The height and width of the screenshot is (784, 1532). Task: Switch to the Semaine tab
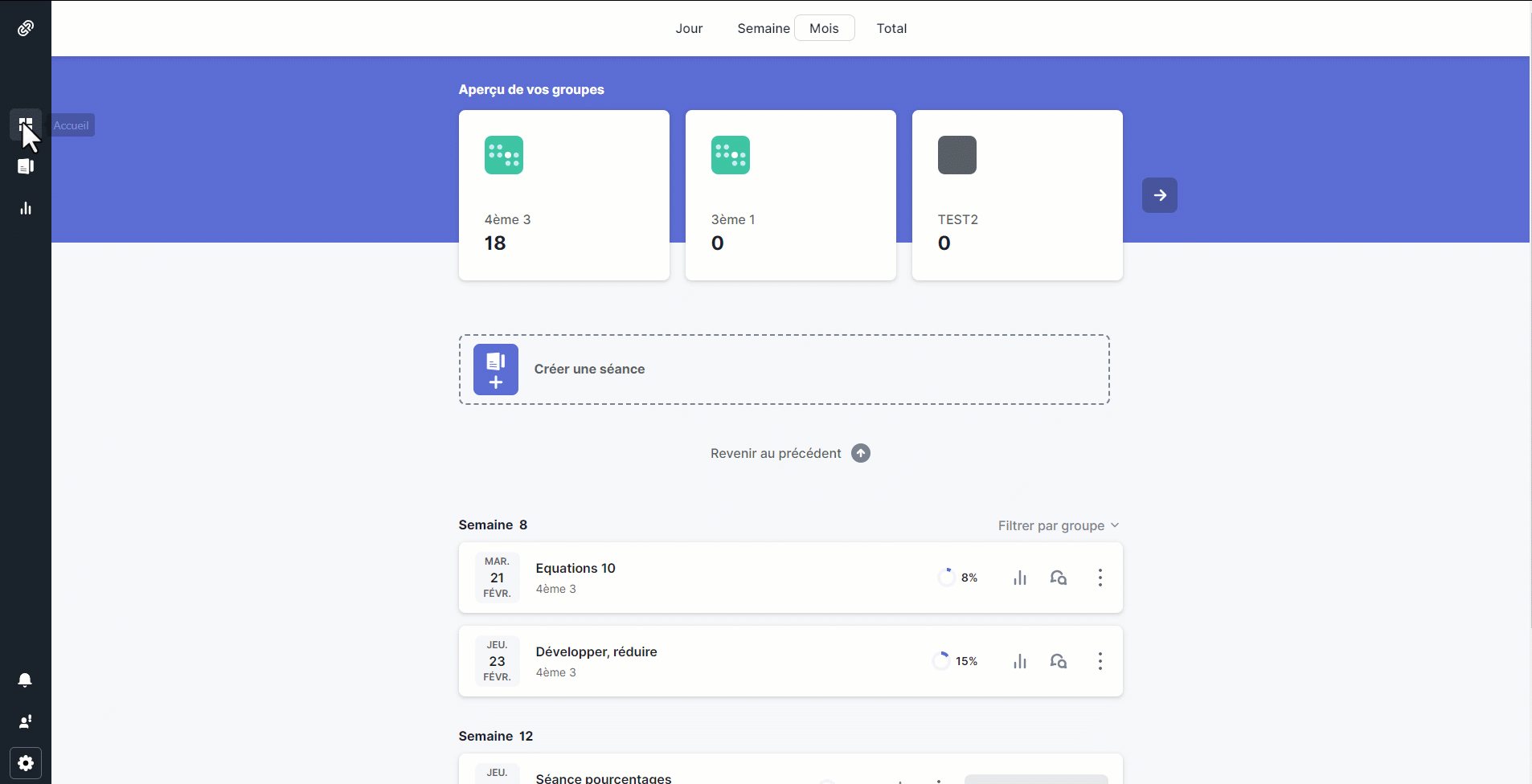point(764,28)
